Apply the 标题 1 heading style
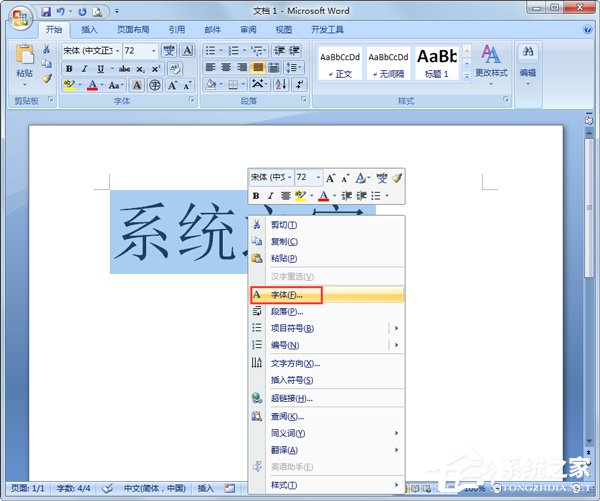 pos(436,62)
